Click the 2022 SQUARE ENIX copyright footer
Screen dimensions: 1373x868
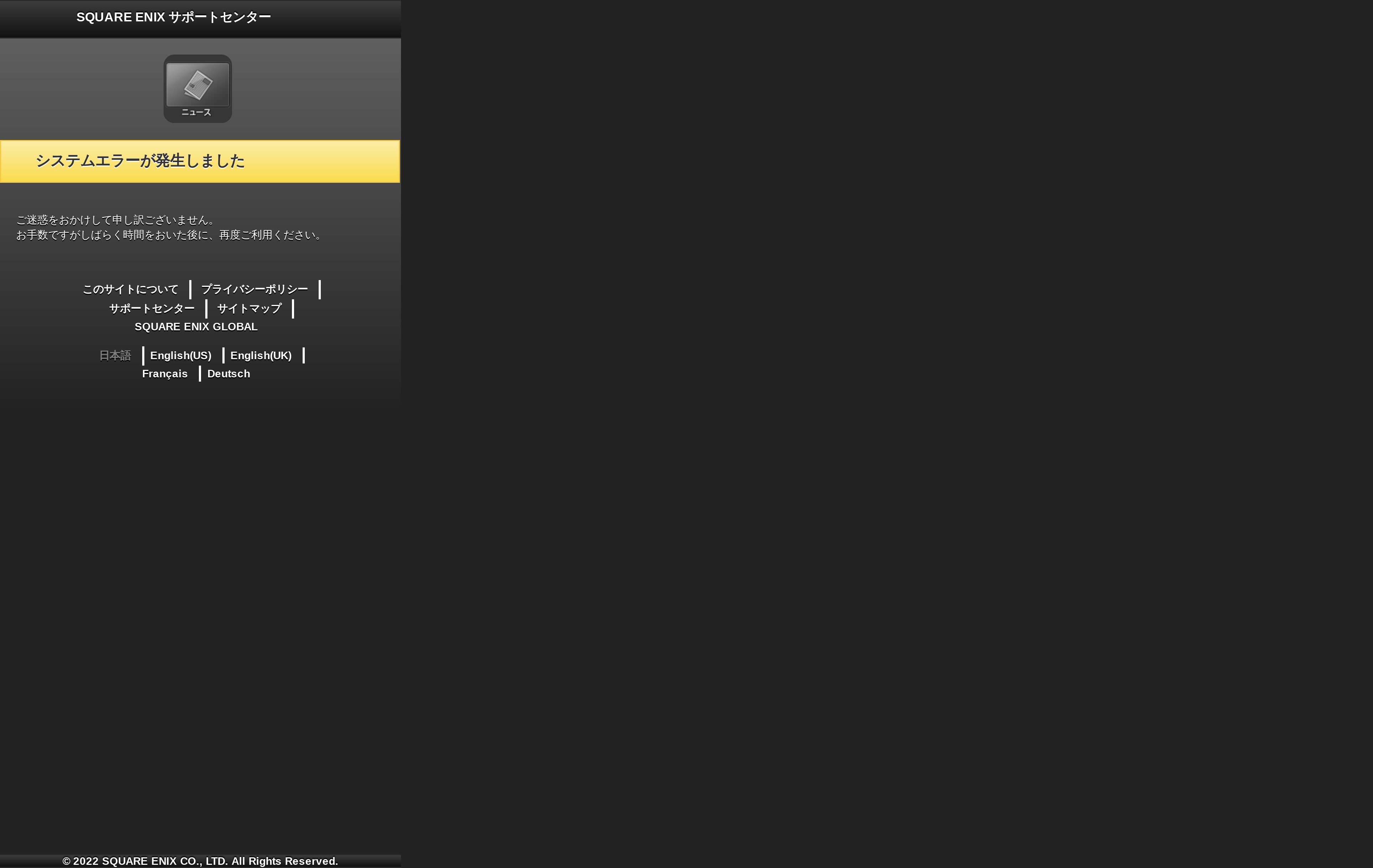[x=200, y=861]
